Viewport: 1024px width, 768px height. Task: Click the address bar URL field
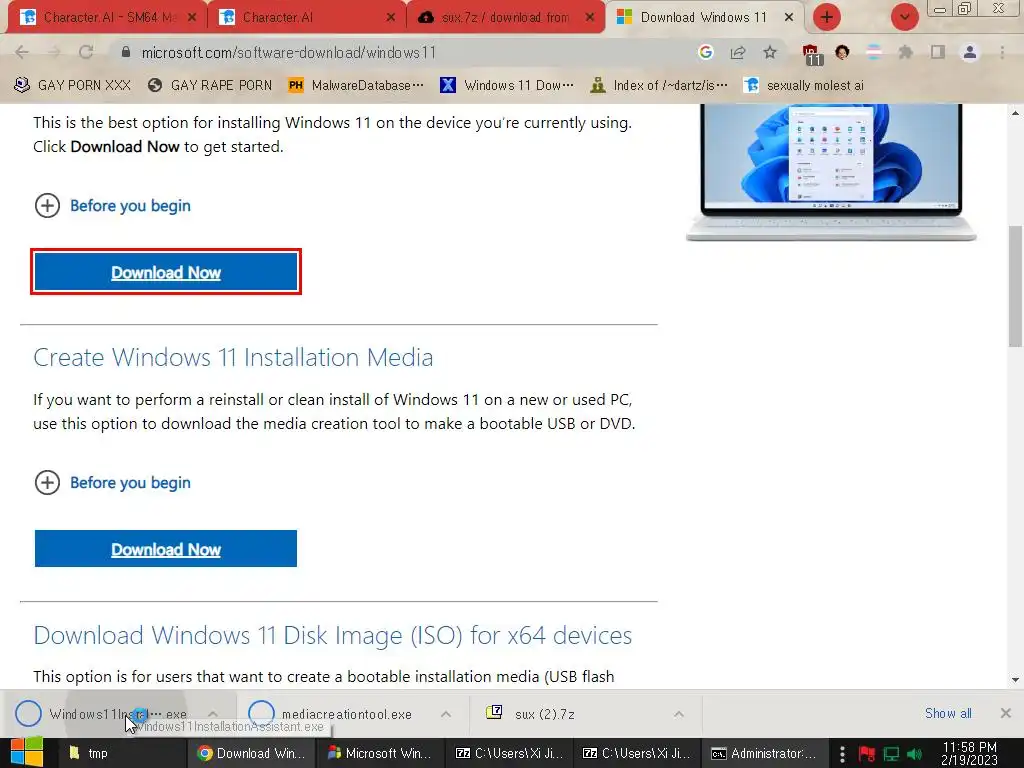pos(405,52)
